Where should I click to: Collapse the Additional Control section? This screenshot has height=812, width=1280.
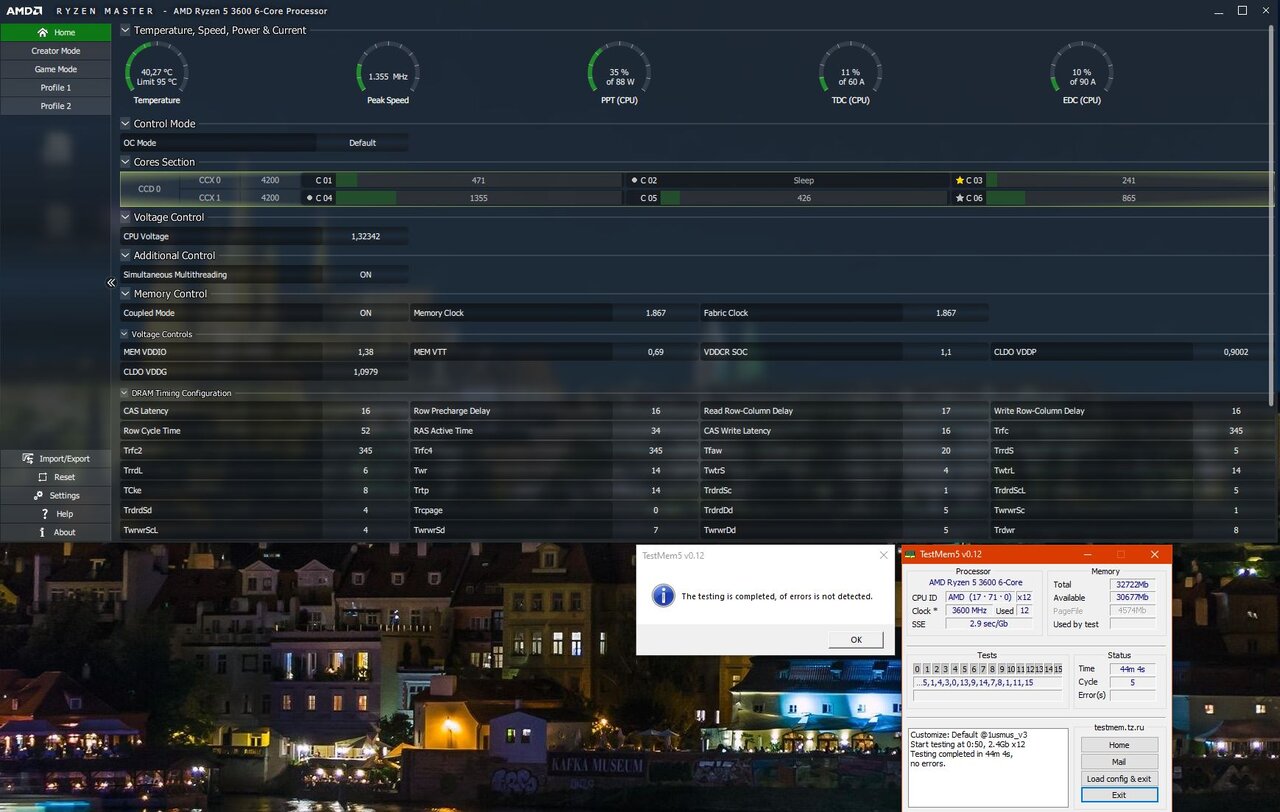(125, 255)
